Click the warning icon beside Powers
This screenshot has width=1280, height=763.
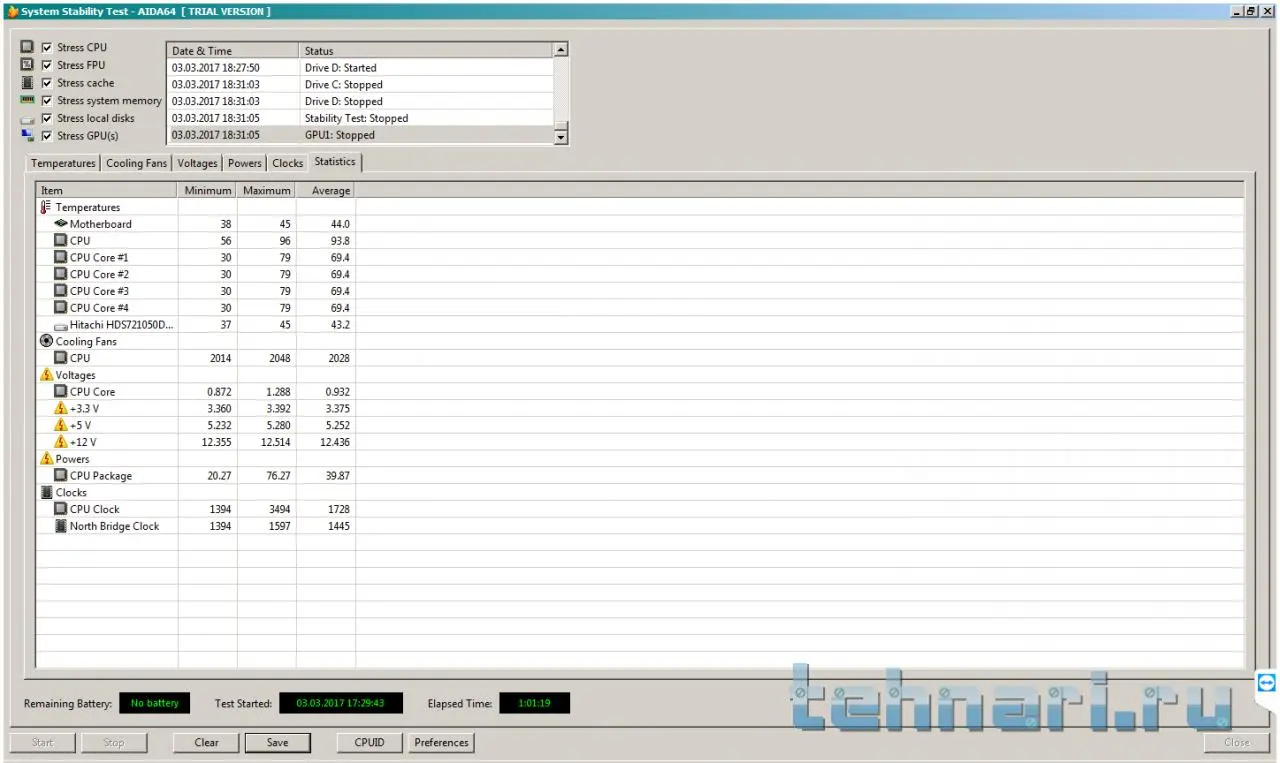[46, 459]
